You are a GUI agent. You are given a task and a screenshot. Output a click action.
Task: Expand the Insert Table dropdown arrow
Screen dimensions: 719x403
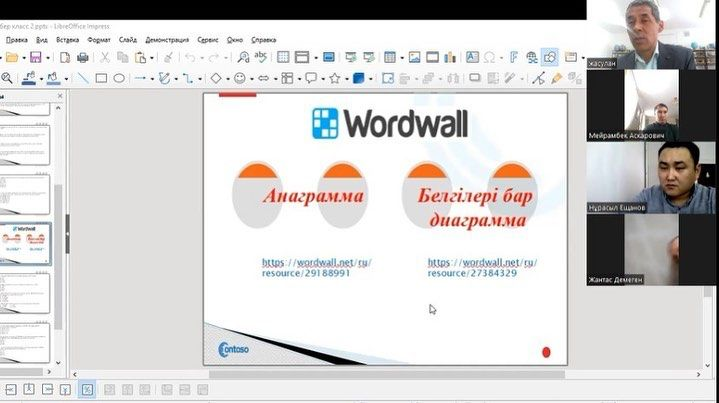point(402,58)
